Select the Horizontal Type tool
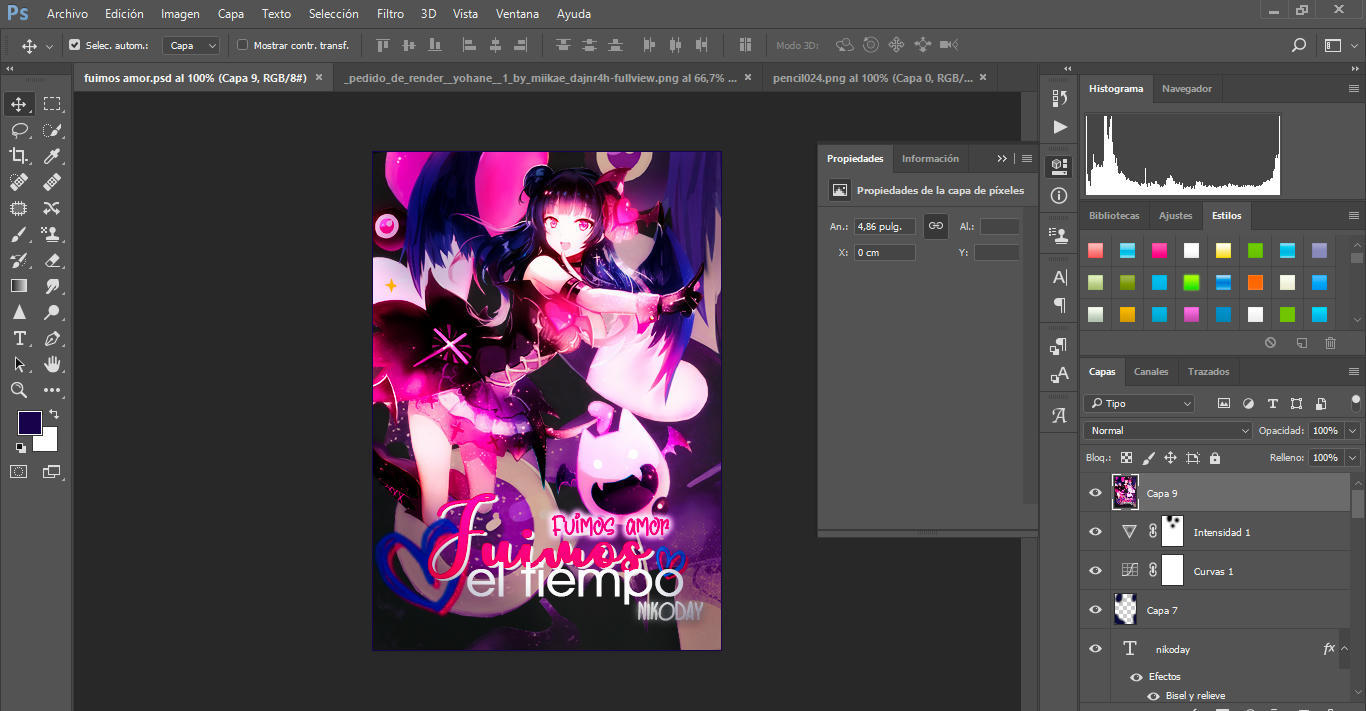 point(19,338)
